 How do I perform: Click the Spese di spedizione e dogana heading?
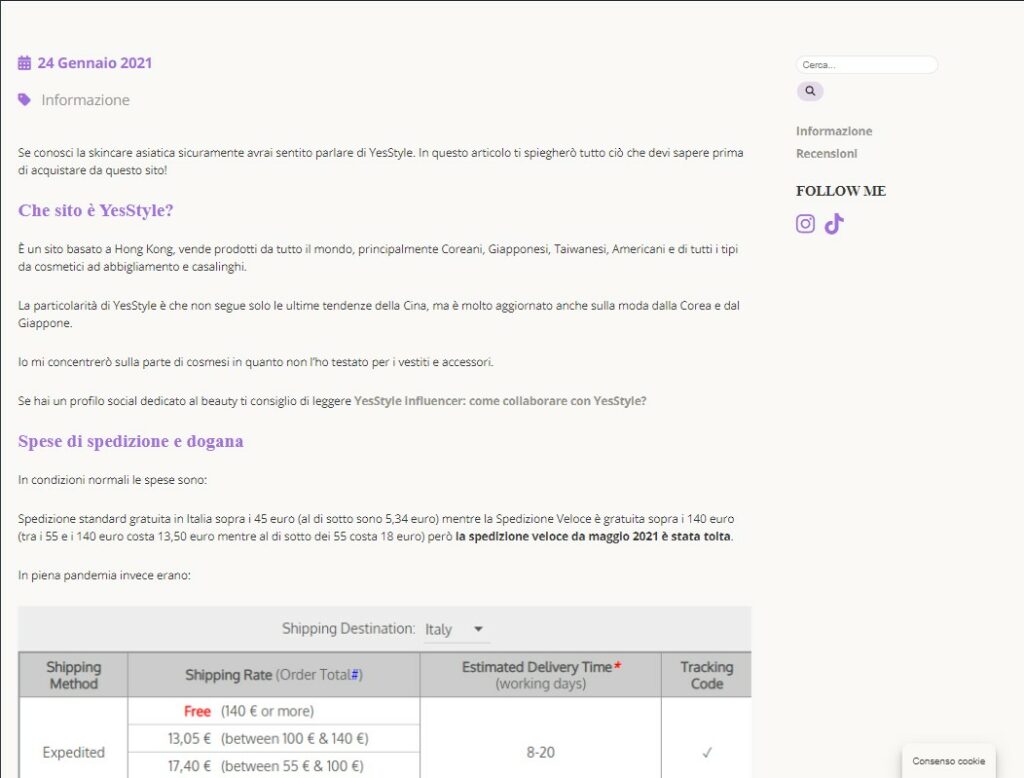pos(131,441)
